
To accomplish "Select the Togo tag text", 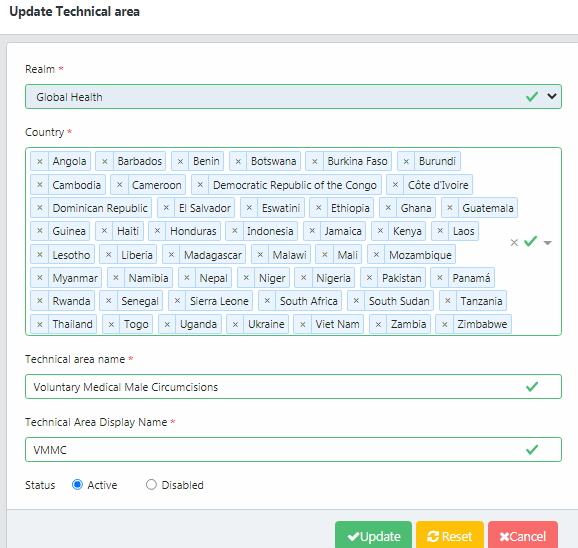I will click(136, 324).
